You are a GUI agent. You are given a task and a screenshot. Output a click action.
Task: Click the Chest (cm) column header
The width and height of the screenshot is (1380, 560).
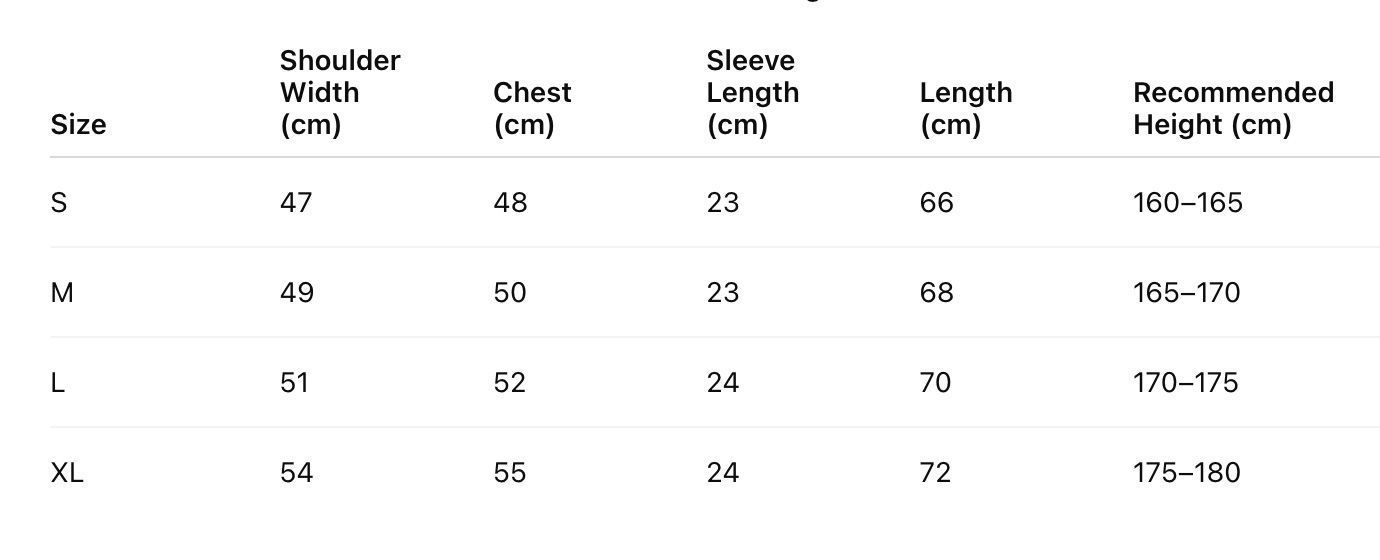coord(532,108)
